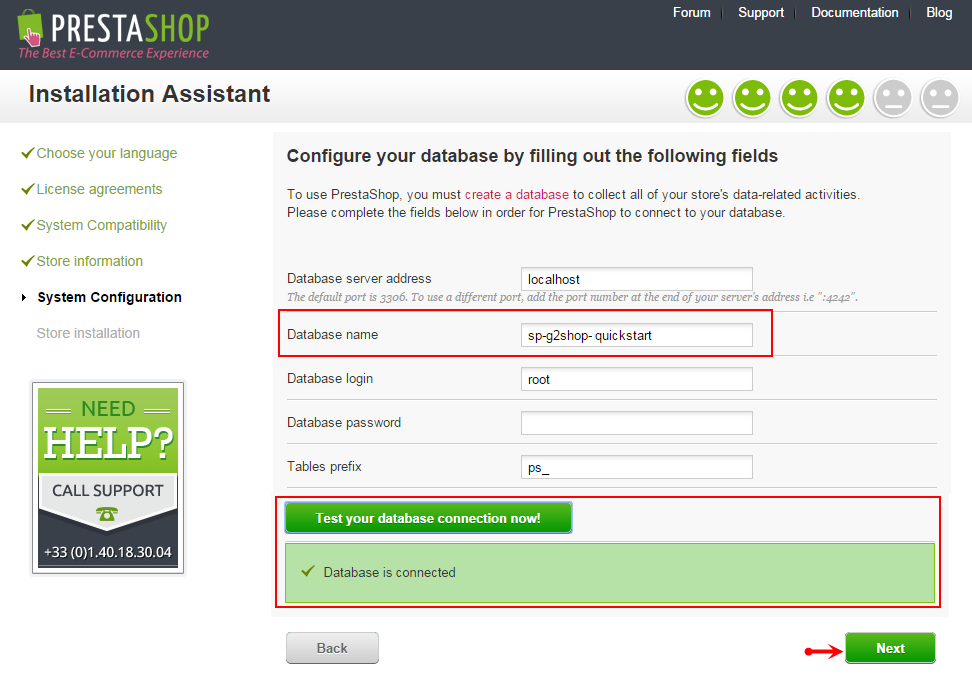Open the Documentation link
972x681 pixels.
tap(855, 12)
